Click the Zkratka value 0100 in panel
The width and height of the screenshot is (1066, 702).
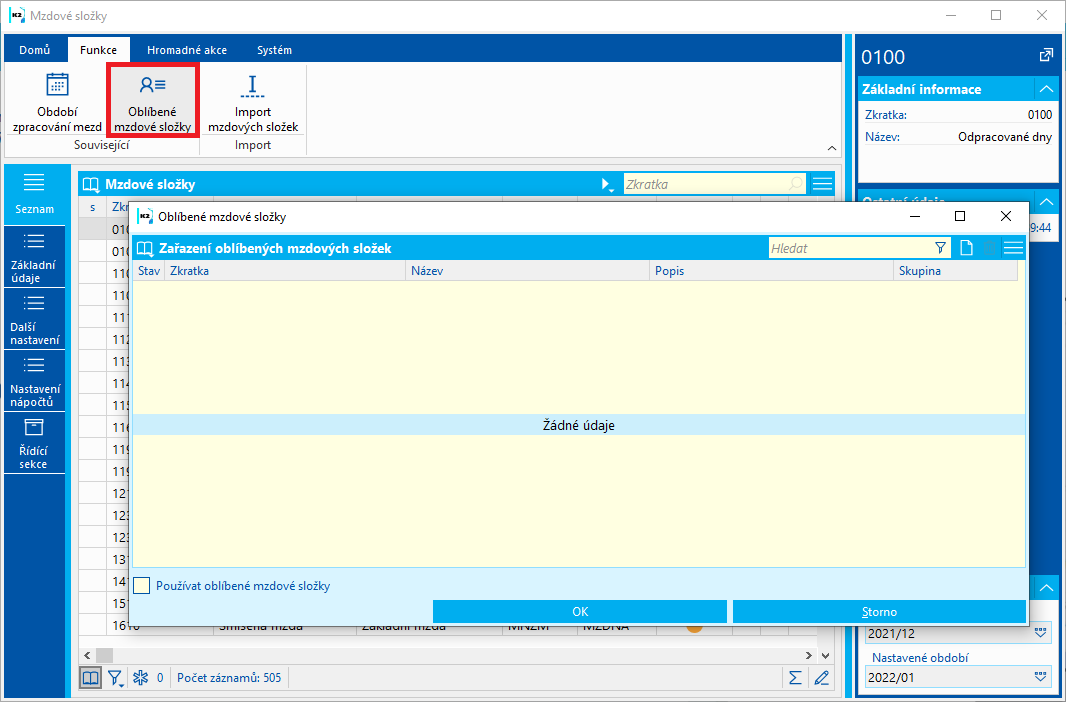tap(1039, 115)
